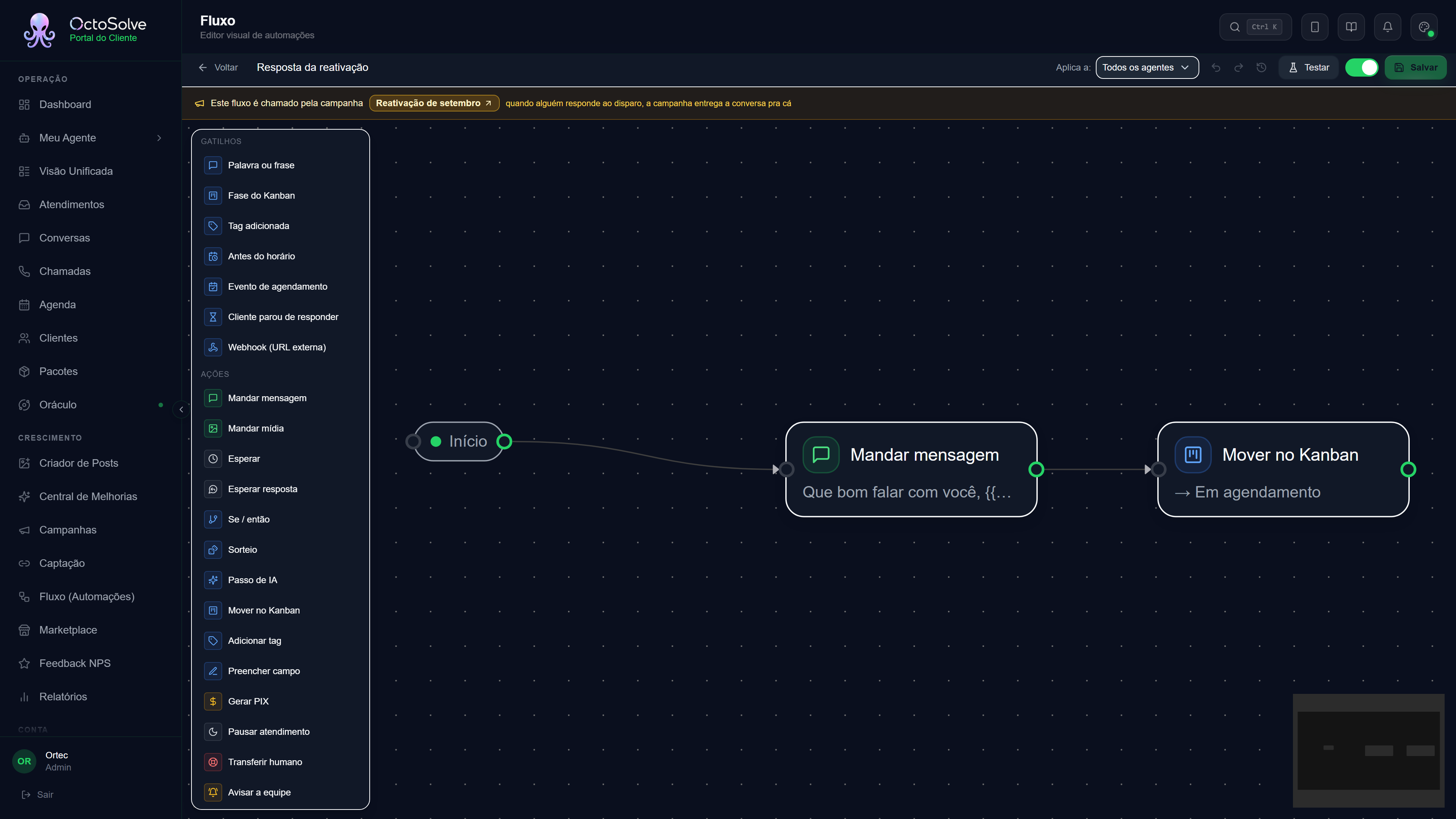Open the Ortec Admin account profile
Viewport: 1456px width, 819px height.
click(91, 761)
